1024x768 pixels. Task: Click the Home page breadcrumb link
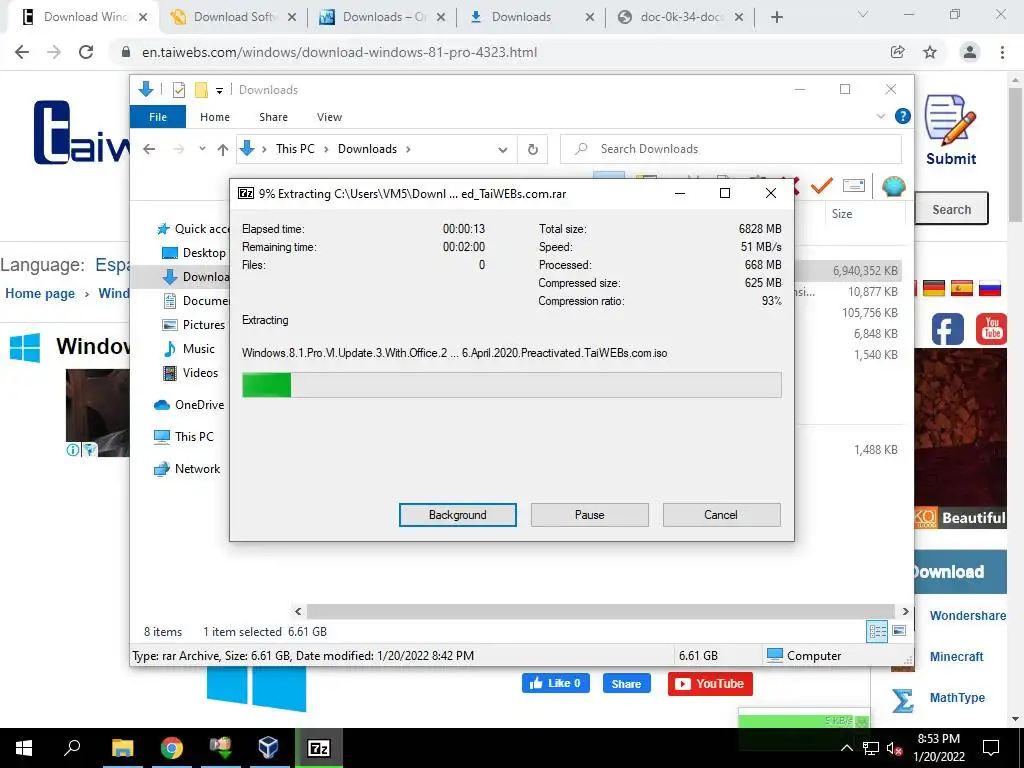point(40,294)
